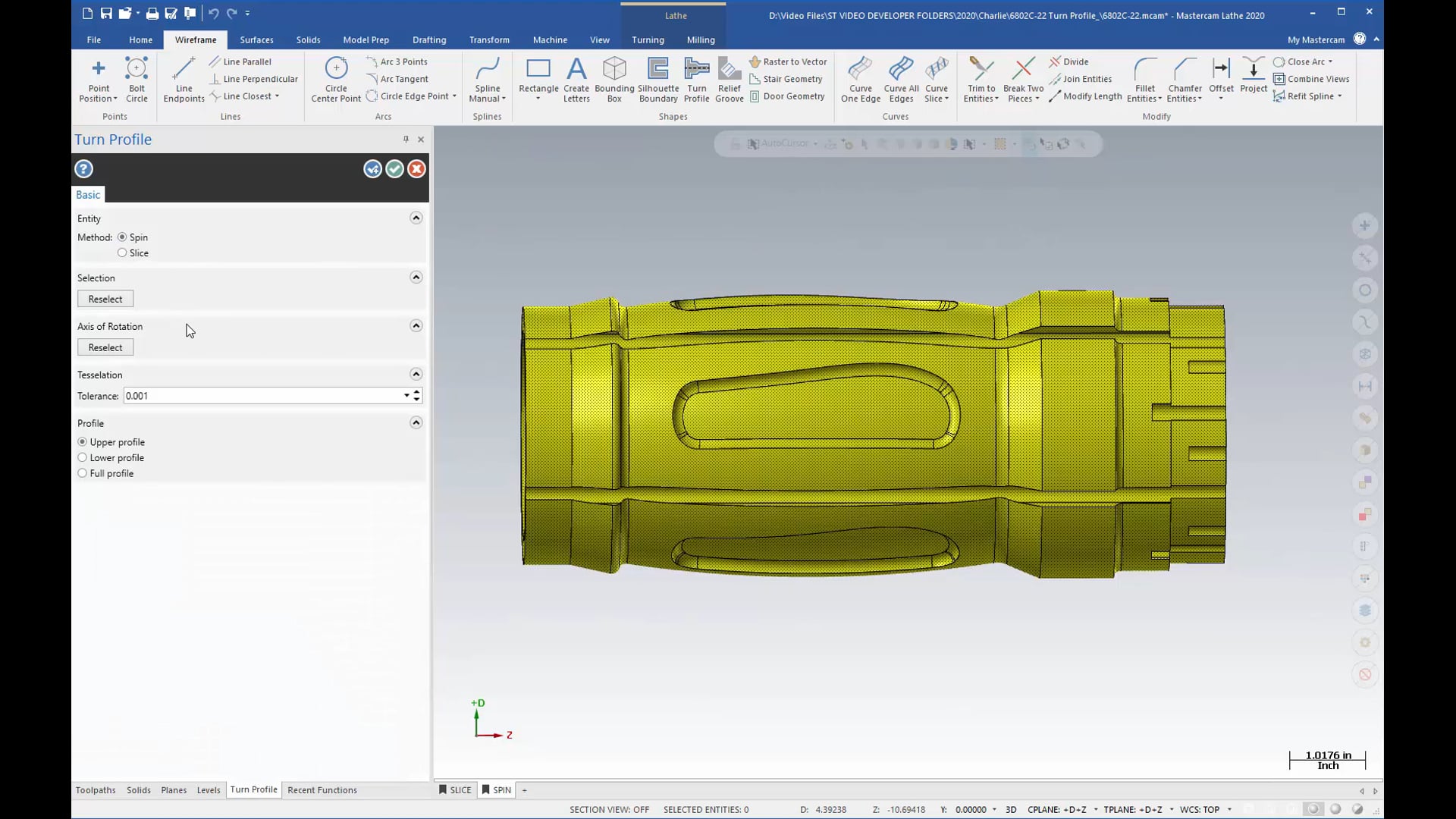The height and width of the screenshot is (819, 1456).
Task: Select Upper profile radio button
Action: 82,441
